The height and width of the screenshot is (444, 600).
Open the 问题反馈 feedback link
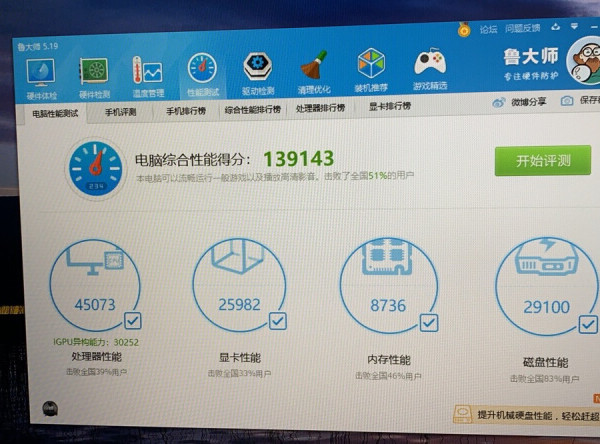522,28
